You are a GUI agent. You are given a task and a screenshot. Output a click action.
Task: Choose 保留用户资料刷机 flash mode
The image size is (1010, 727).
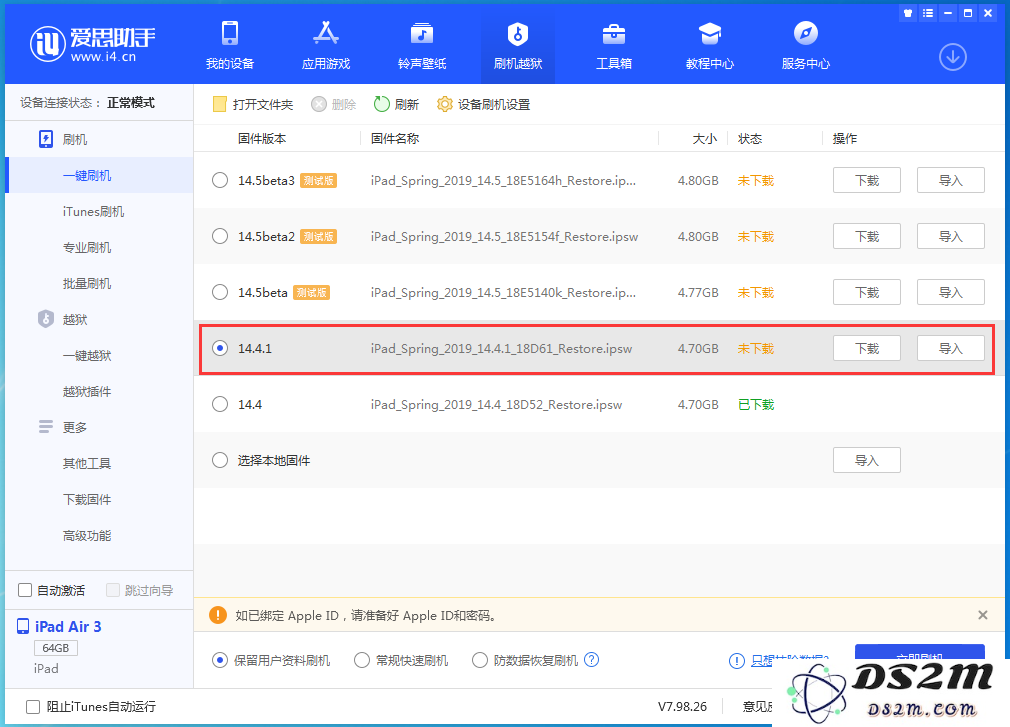point(220,660)
